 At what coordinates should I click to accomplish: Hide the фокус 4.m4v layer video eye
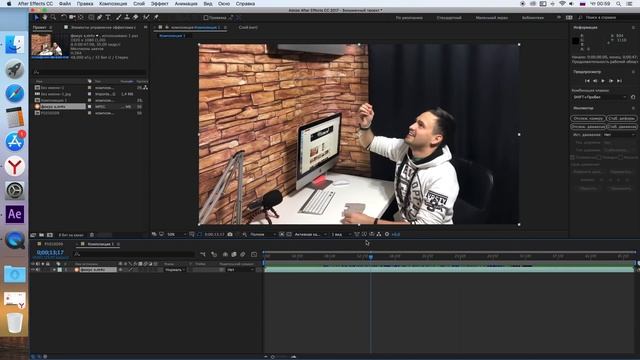coord(33,270)
